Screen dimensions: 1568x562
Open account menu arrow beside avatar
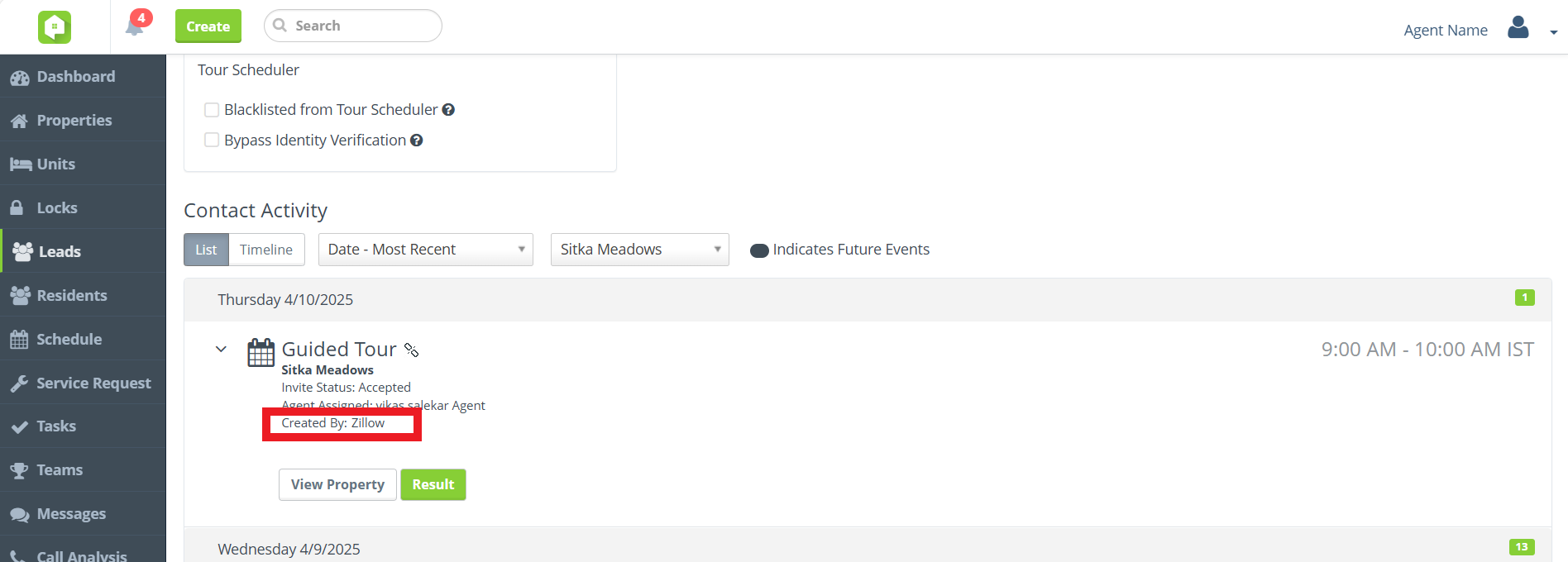click(1553, 32)
